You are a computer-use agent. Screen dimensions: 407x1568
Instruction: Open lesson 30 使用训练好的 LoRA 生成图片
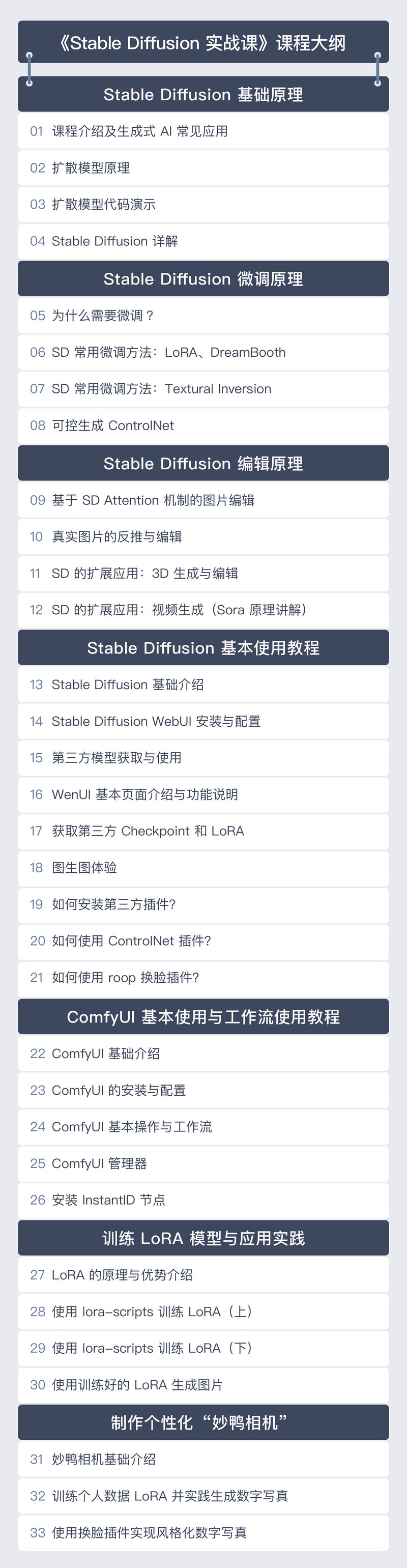(x=203, y=1385)
